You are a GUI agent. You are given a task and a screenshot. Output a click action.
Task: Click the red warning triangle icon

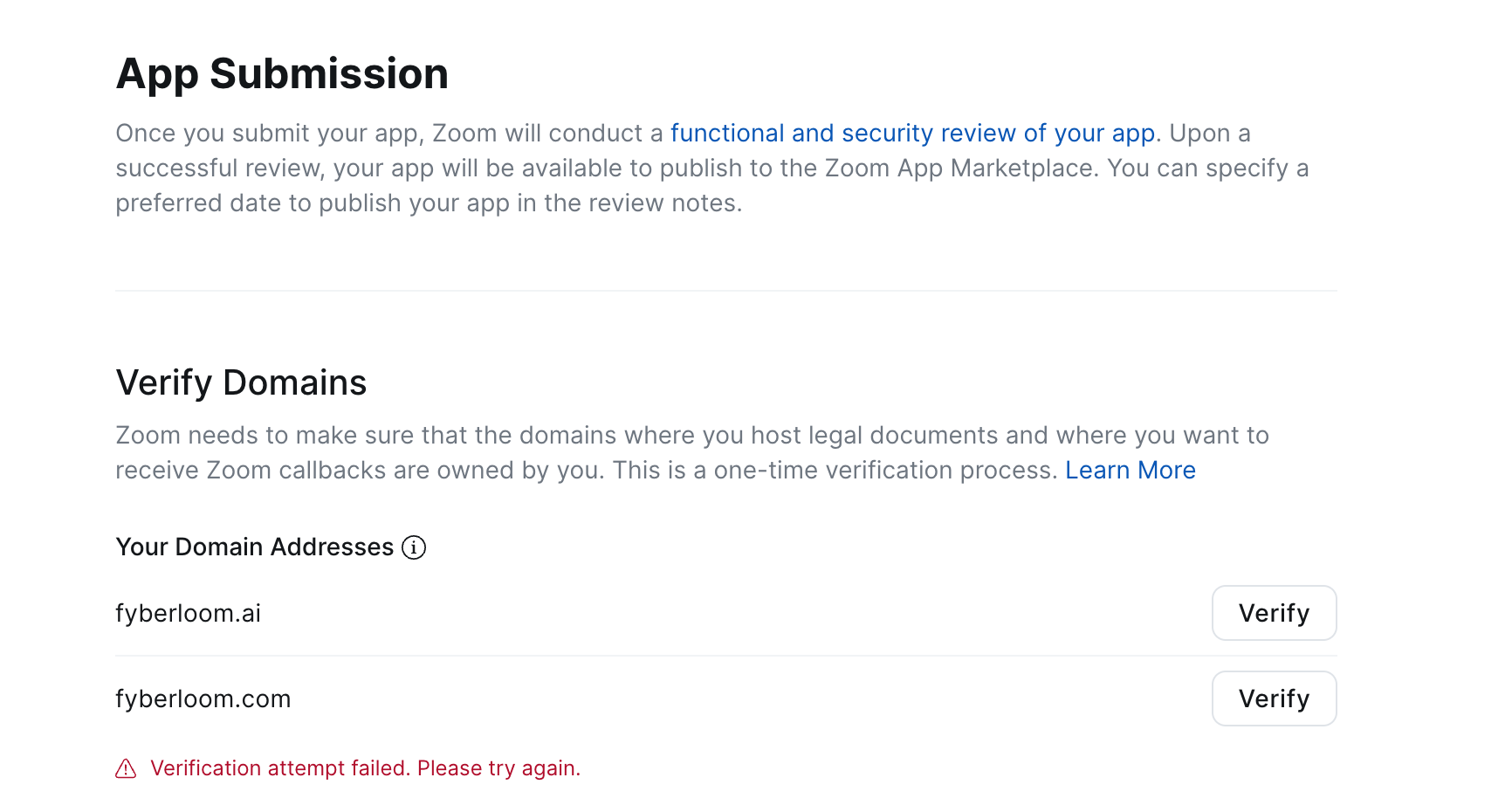pyautogui.click(x=126, y=768)
